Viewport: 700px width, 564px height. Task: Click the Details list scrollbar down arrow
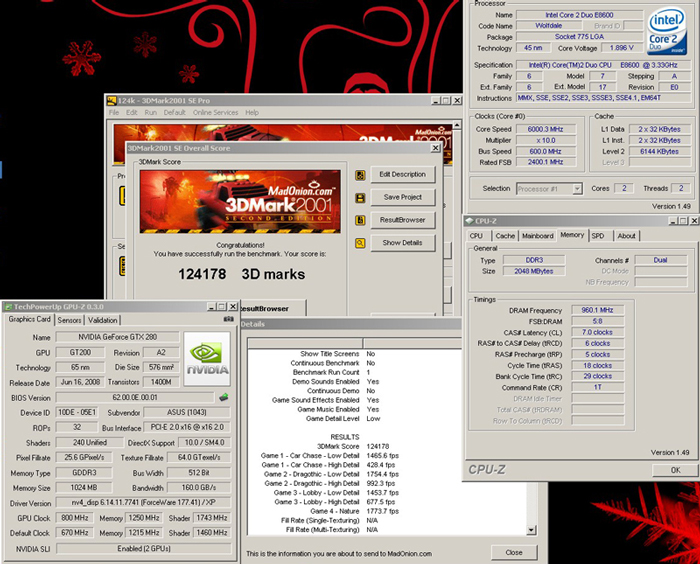[x=531, y=530]
